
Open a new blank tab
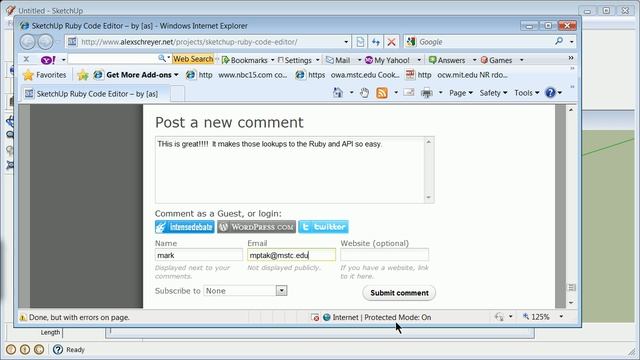pos(177,94)
